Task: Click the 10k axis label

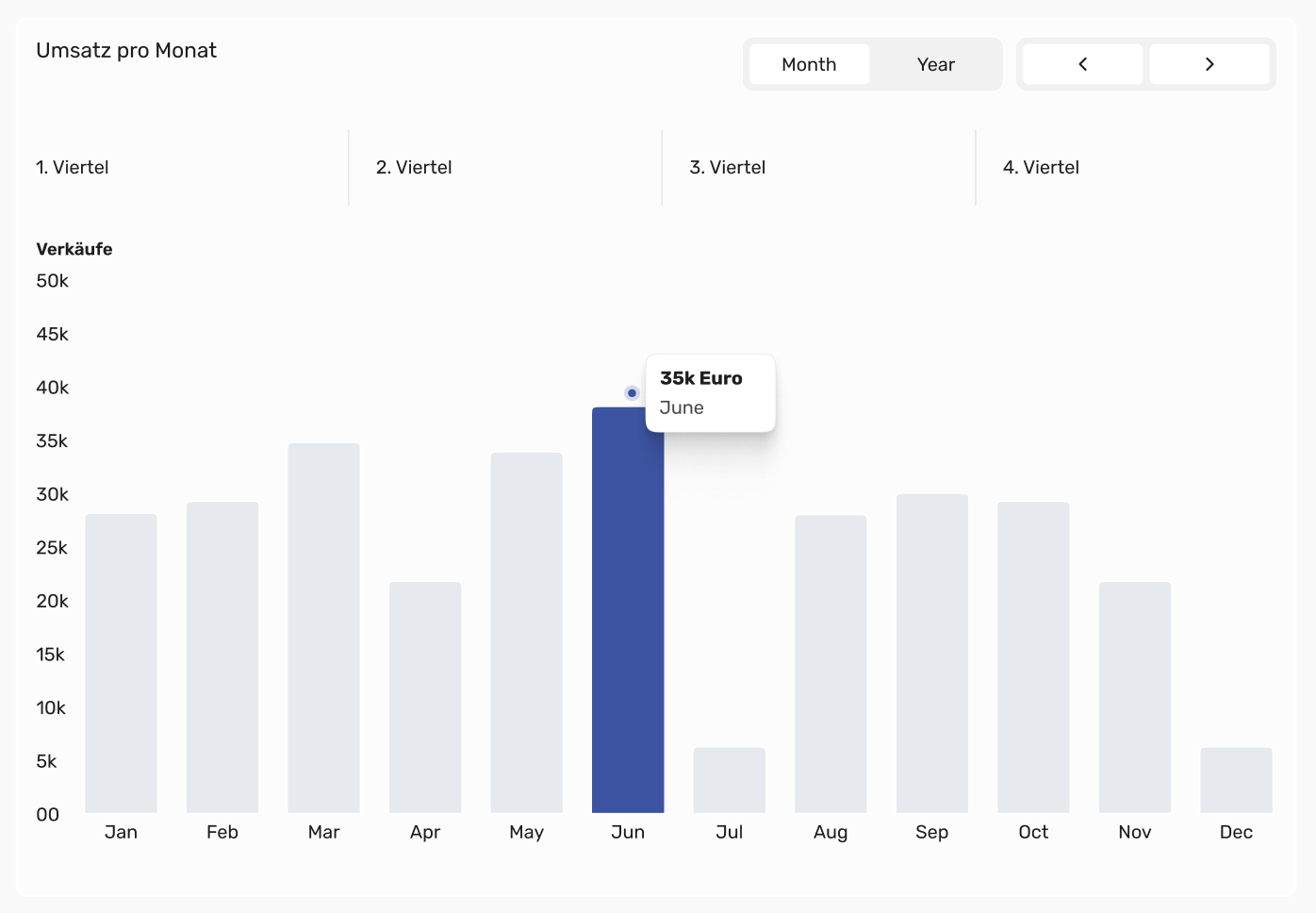Action: pos(51,707)
